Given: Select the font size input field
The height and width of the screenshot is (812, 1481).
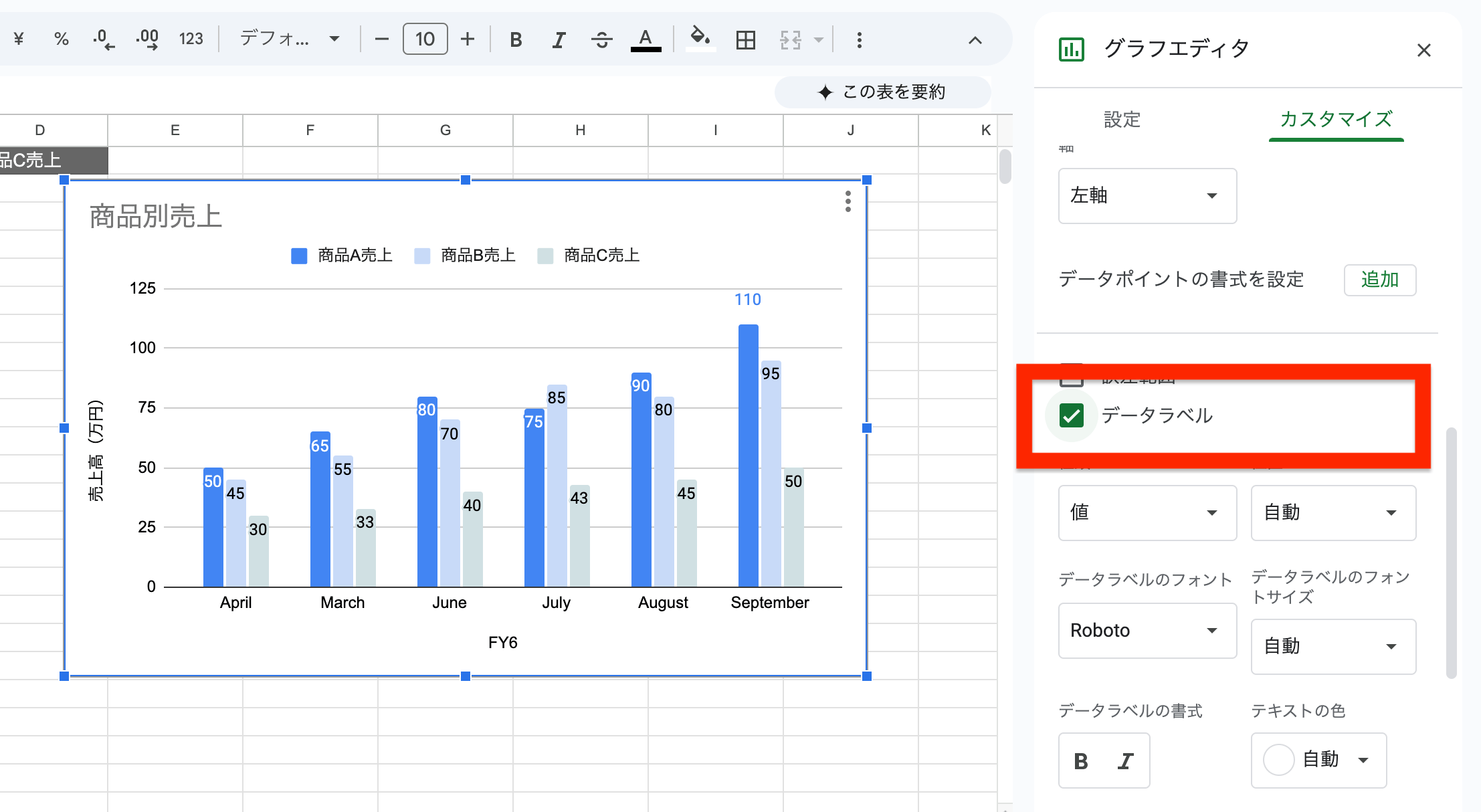Looking at the screenshot, I should click(424, 39).
